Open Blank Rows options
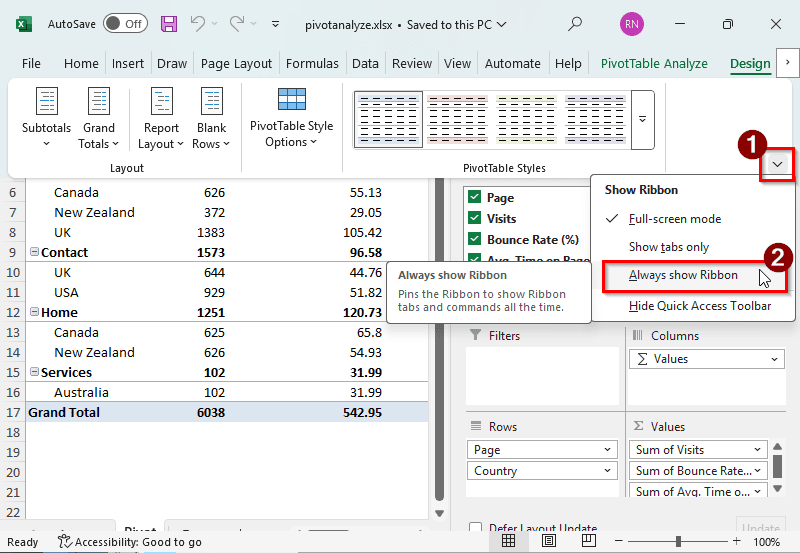This screenshot has height=553, width=800. coord(211,118)
